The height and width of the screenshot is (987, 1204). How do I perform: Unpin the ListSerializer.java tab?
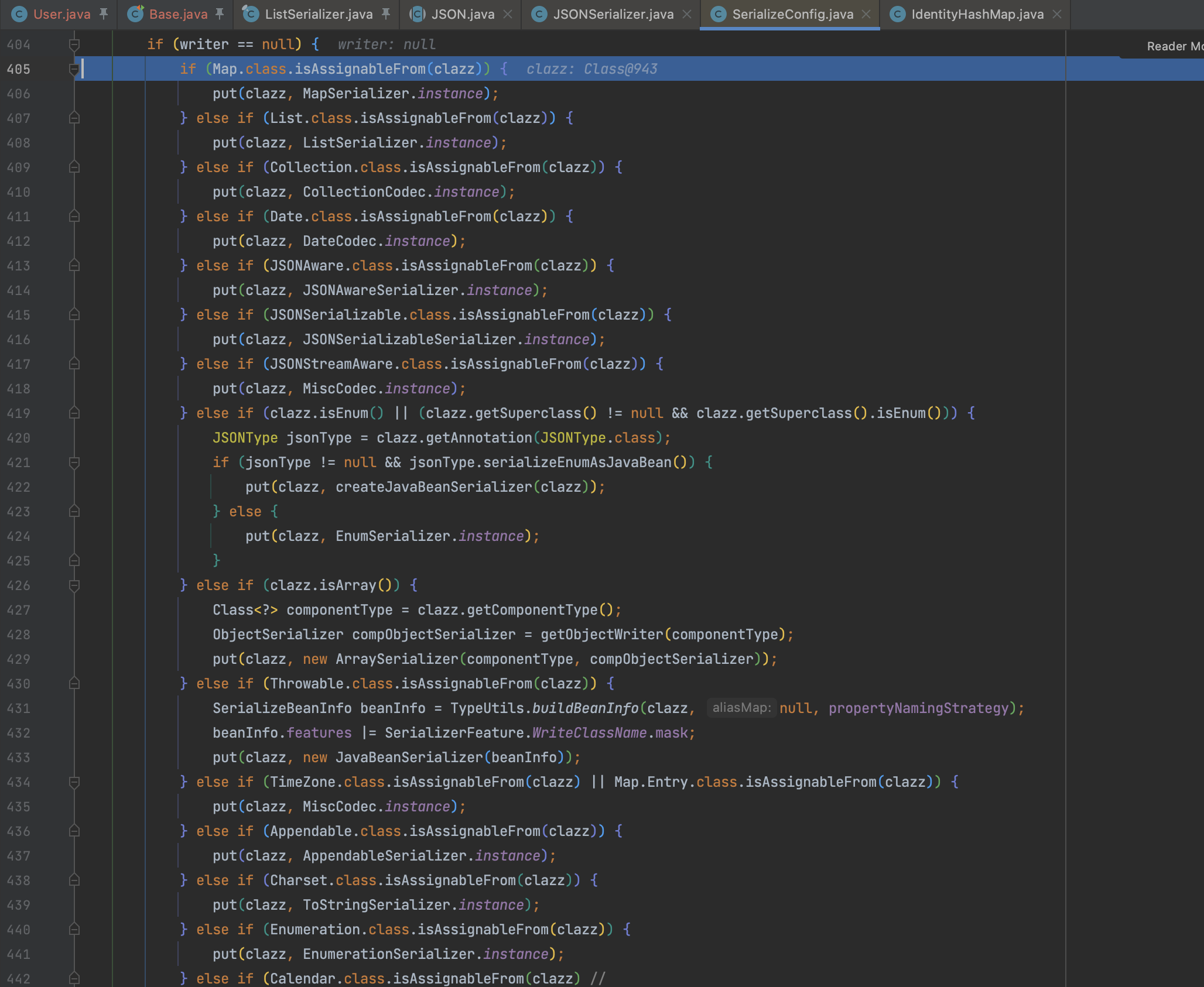click(386, 14)
